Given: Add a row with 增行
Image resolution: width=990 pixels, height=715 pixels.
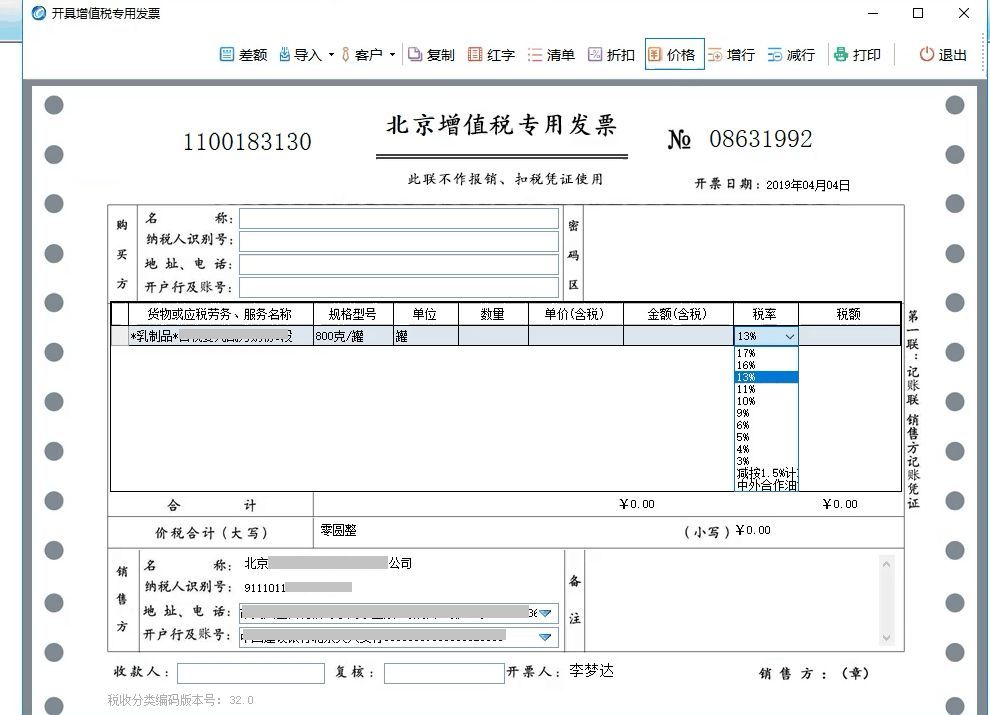Looking at the screenshot, I should [731, 55].
